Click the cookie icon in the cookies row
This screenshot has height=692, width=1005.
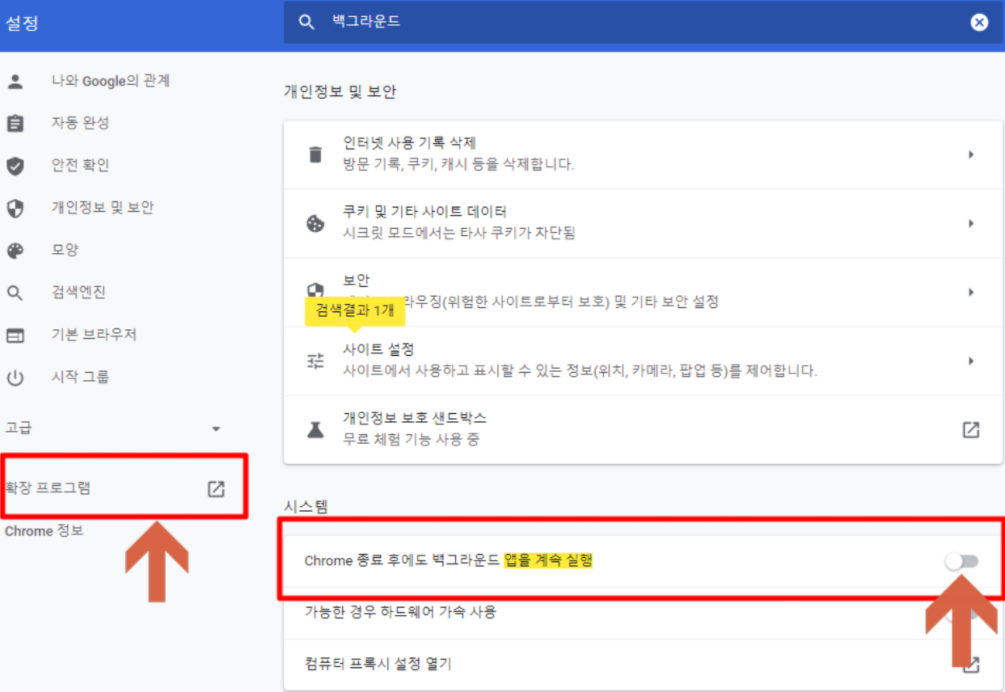pos(315,224)
